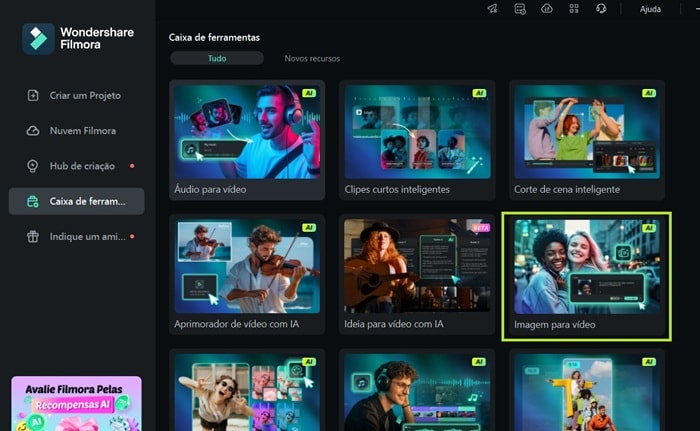Open Hub de criação section

coord(76,166)
